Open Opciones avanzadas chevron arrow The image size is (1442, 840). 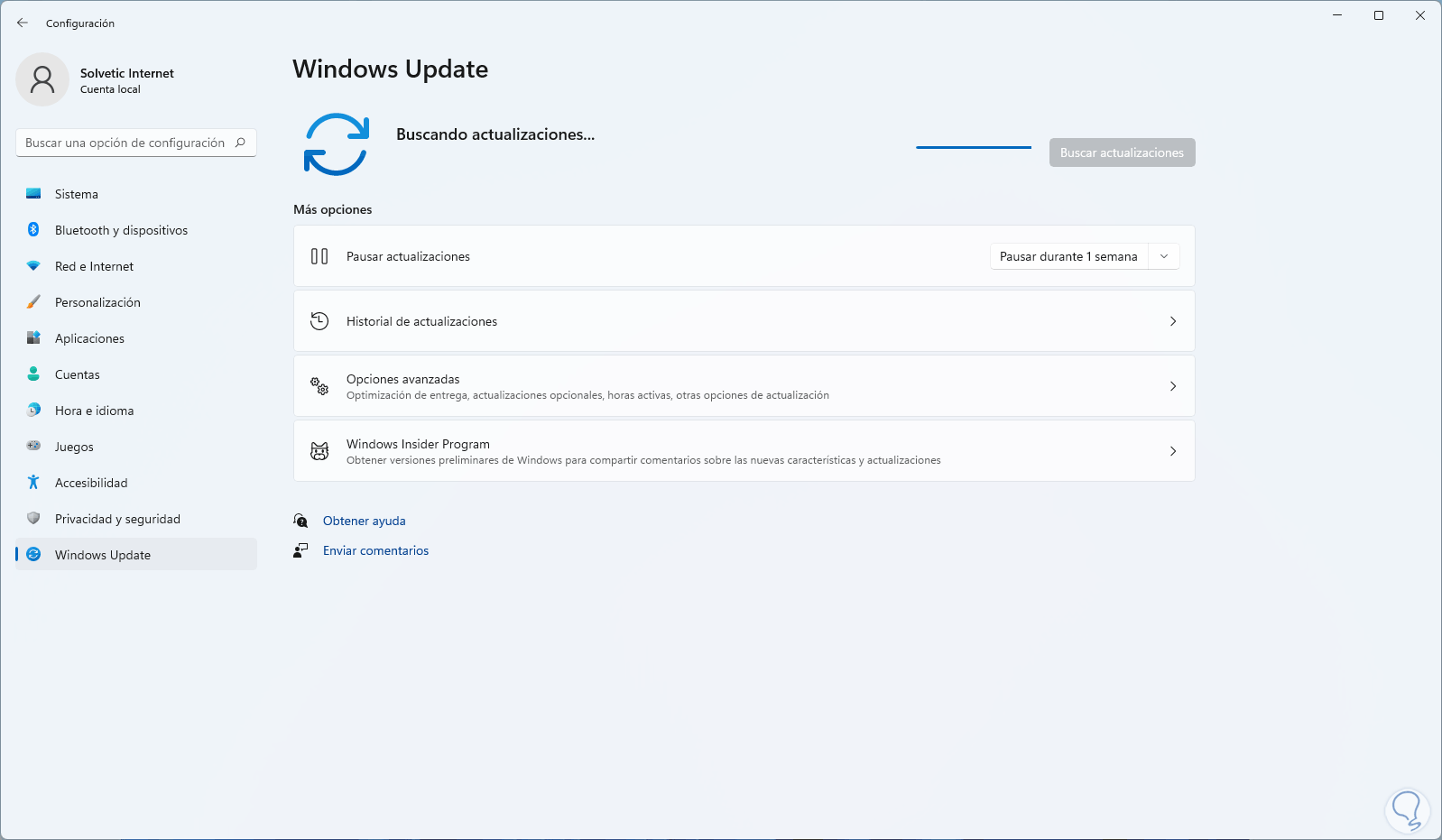(x=1173, y=386)
